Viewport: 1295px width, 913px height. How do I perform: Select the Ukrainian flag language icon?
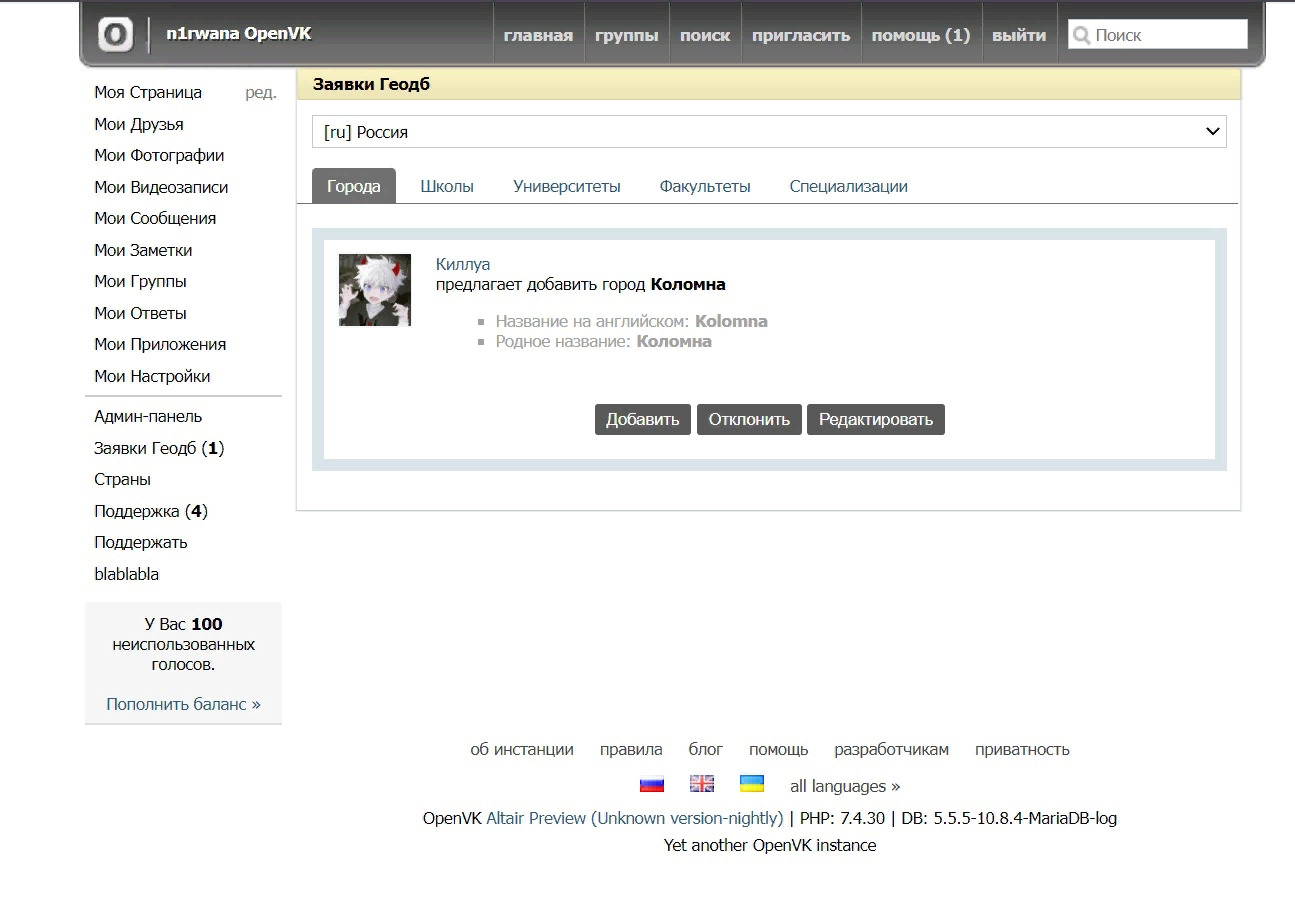752,784
